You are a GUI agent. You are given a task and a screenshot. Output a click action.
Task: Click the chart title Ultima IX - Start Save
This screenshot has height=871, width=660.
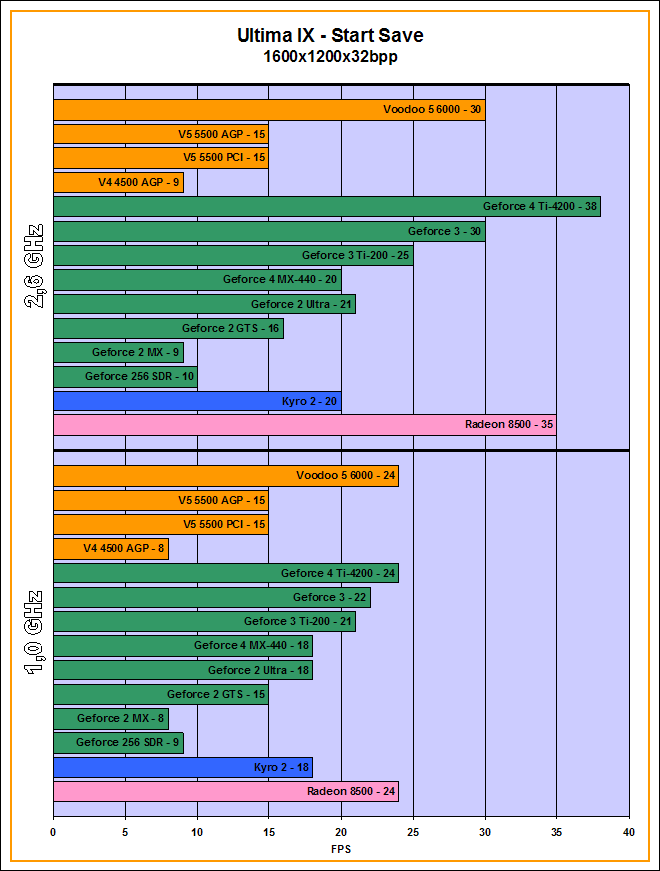(330, 36)
